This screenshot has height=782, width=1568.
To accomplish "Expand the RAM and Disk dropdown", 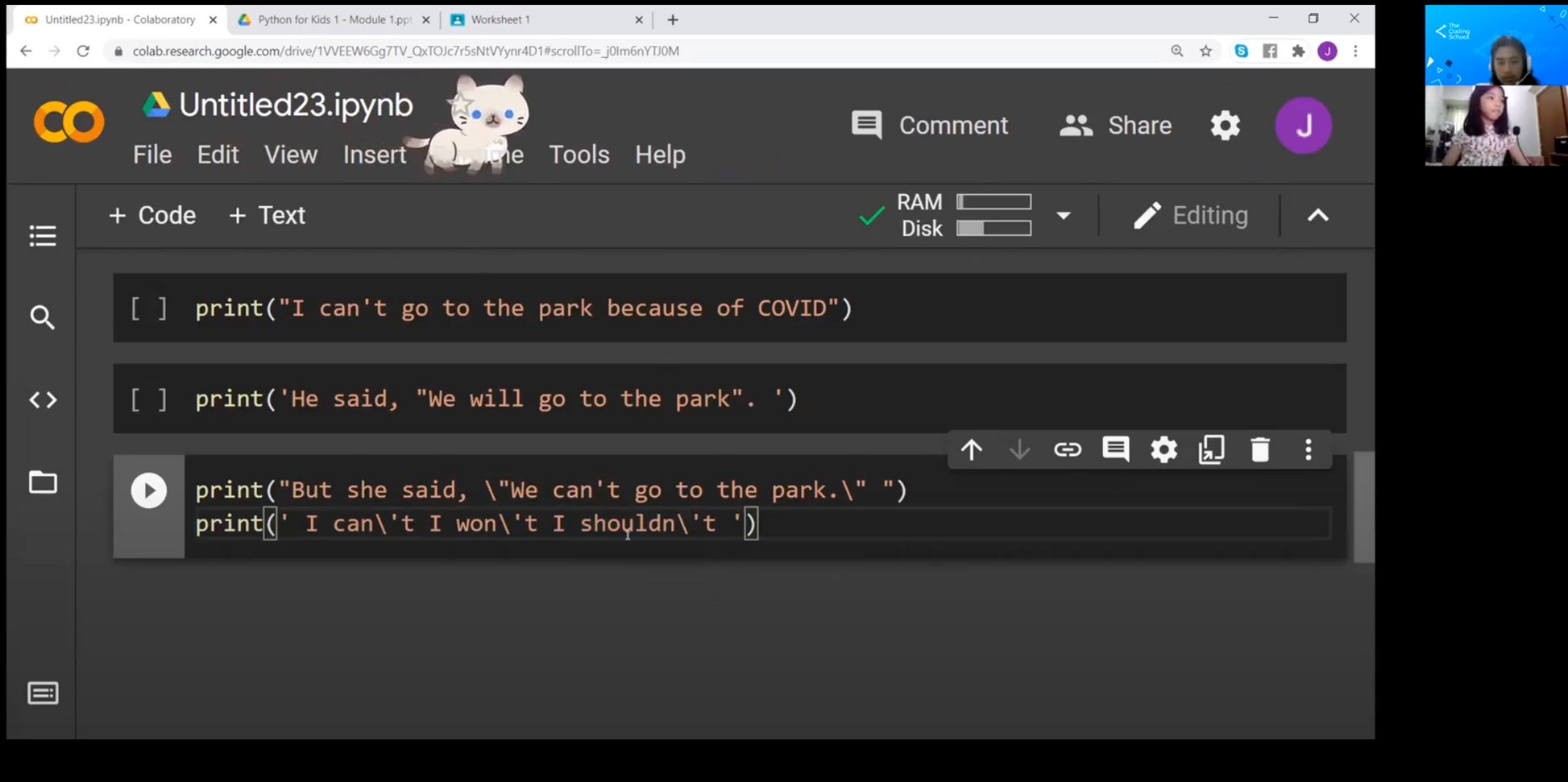I will 1064,216.
